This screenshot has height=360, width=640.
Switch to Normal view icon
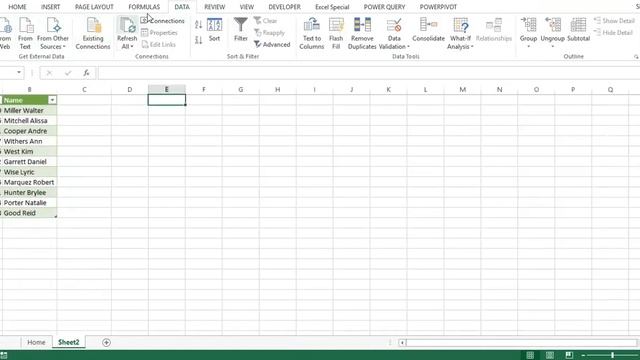(x=530, y=355)
